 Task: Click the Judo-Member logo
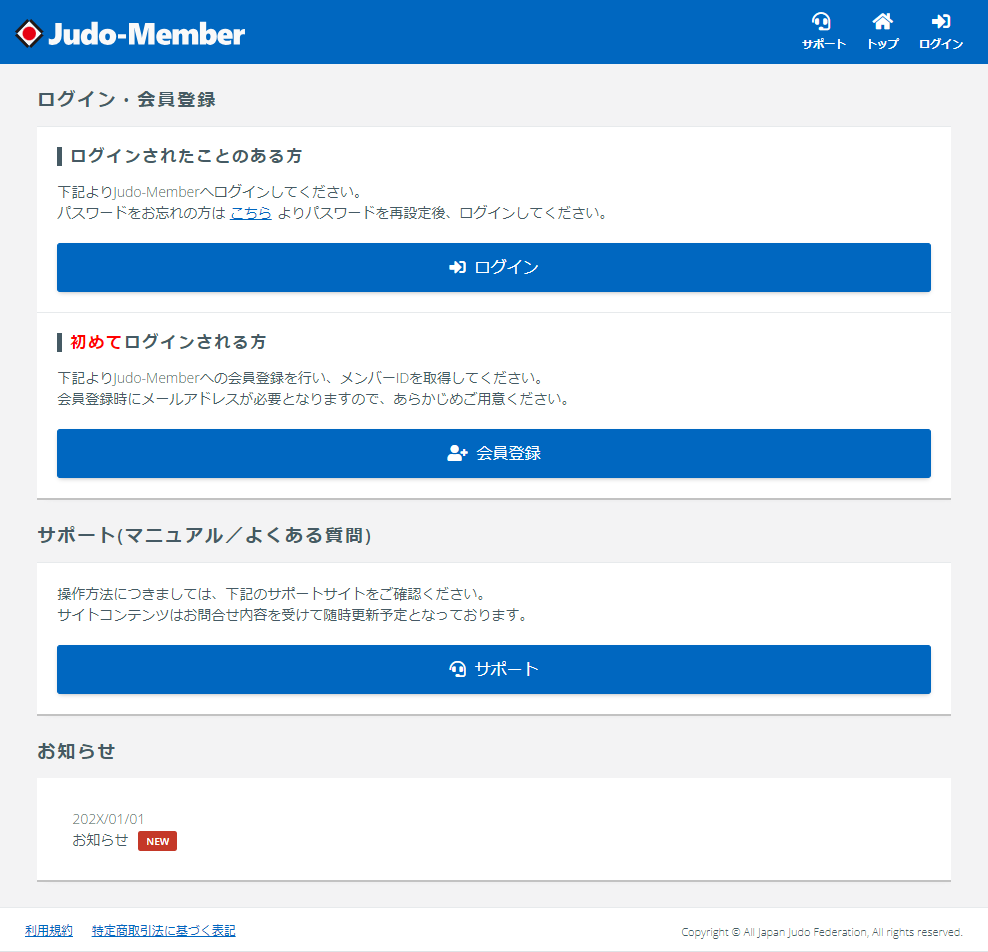coord(130,34)
